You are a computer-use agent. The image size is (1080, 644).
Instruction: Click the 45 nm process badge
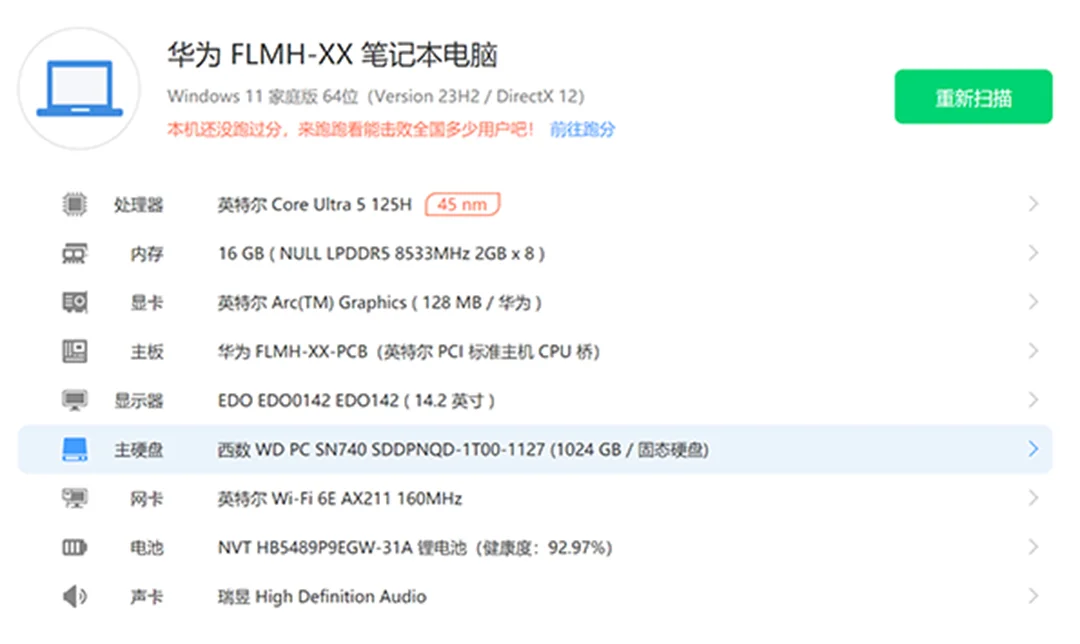coord(462,205)
